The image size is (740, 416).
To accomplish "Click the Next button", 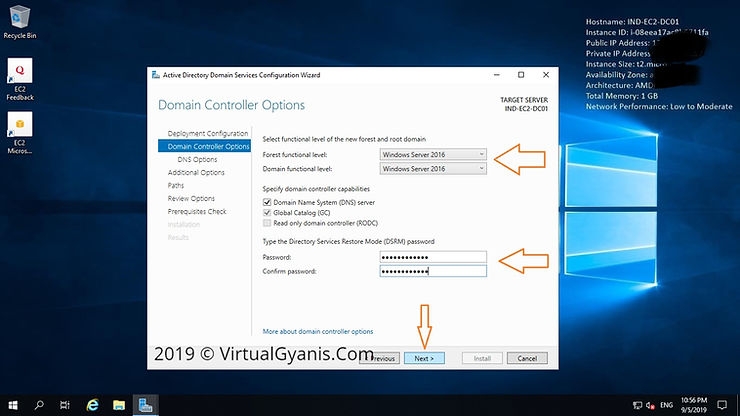I will pos(424,358).
